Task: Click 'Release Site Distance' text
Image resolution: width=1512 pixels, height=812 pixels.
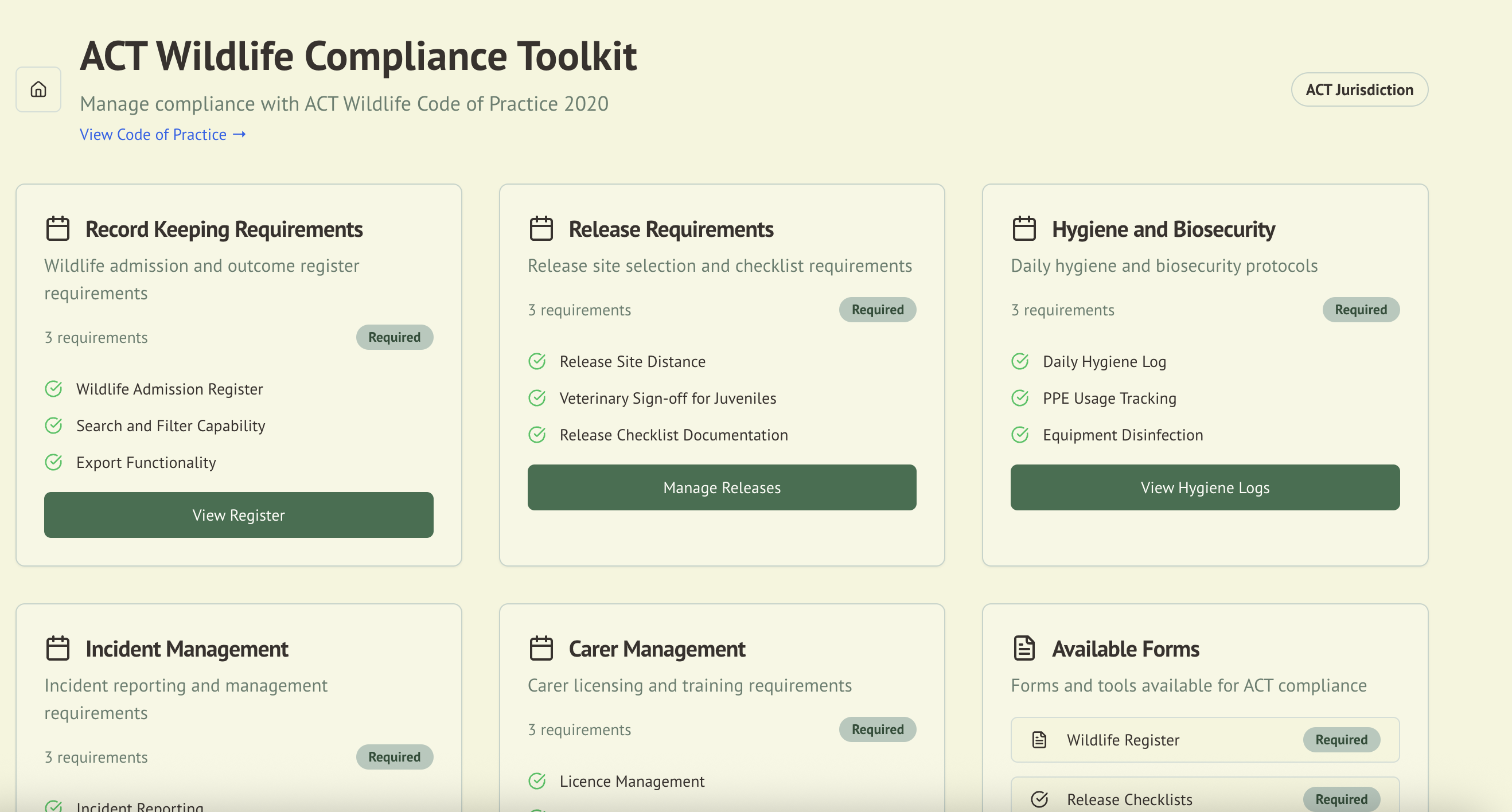Action: pos(632,361)
